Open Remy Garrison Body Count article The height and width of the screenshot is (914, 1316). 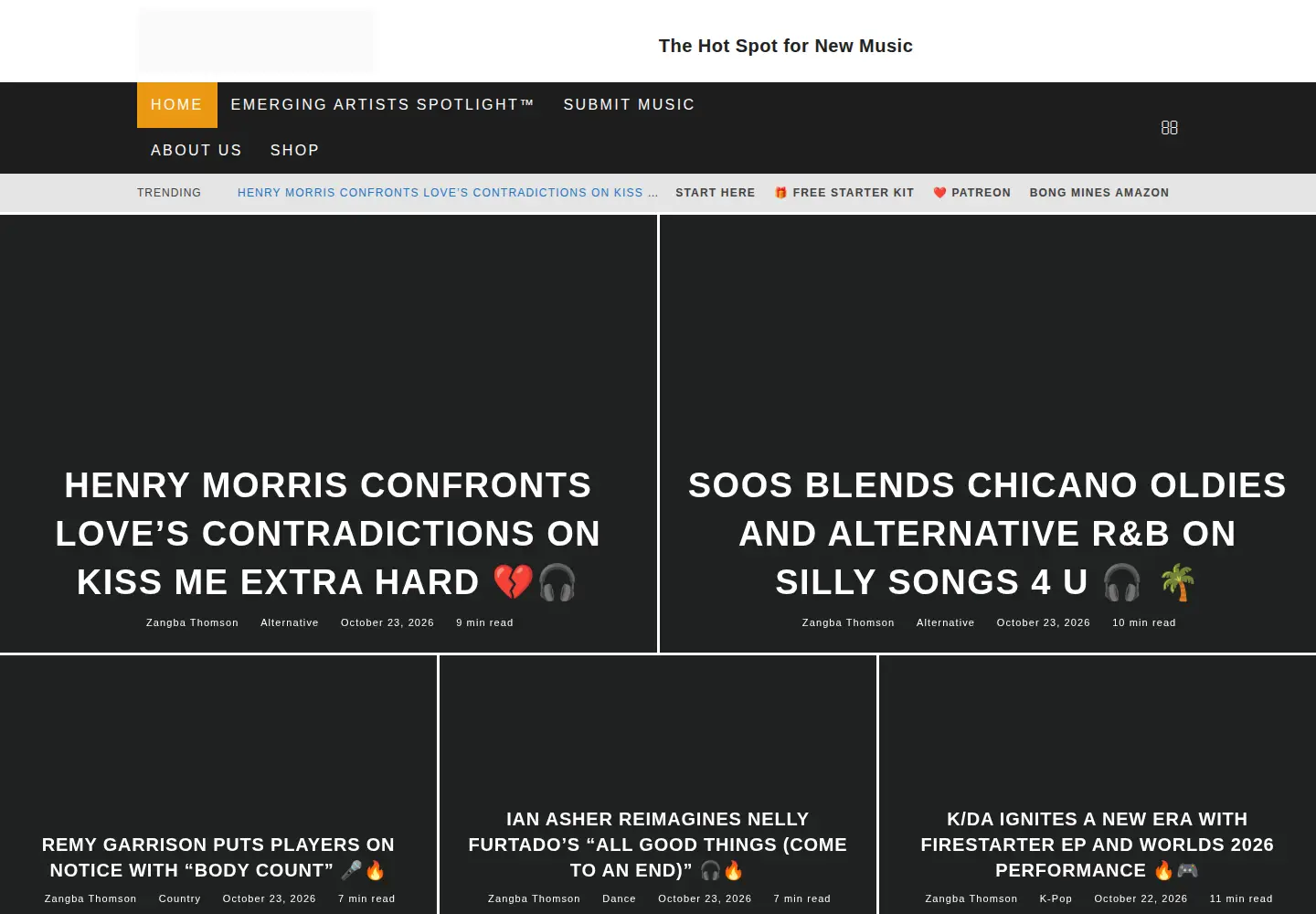[218, 857]
